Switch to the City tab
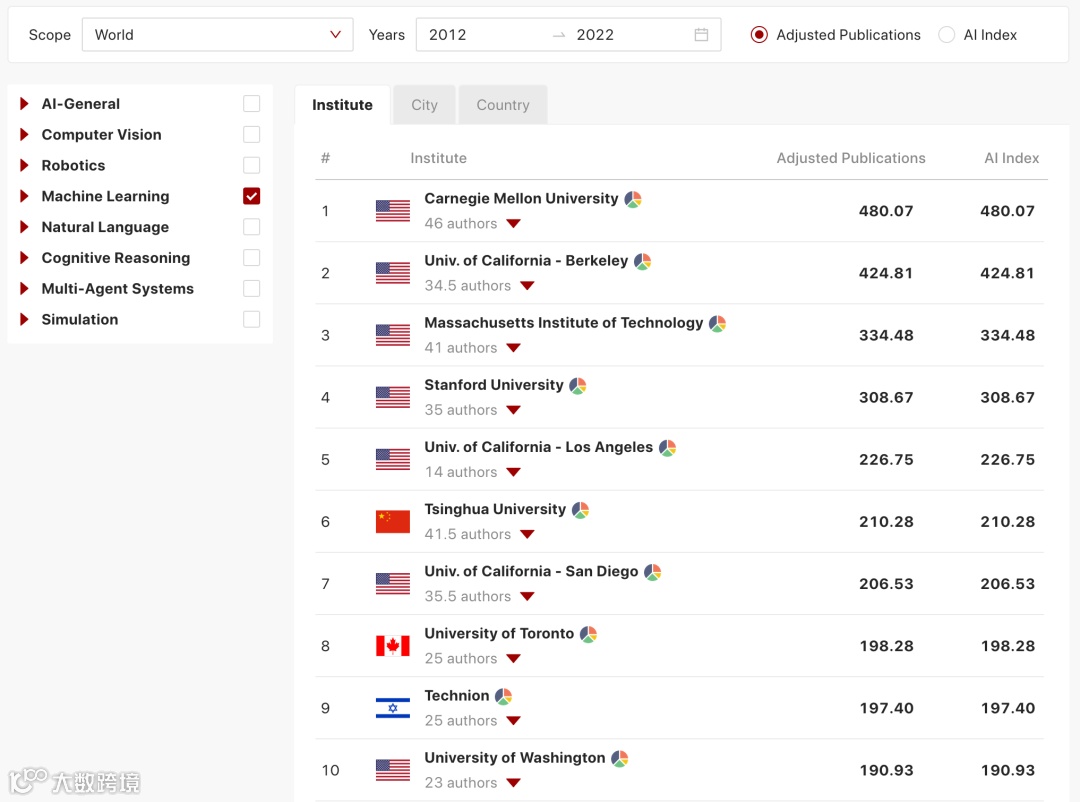 (x=424, y=105)
